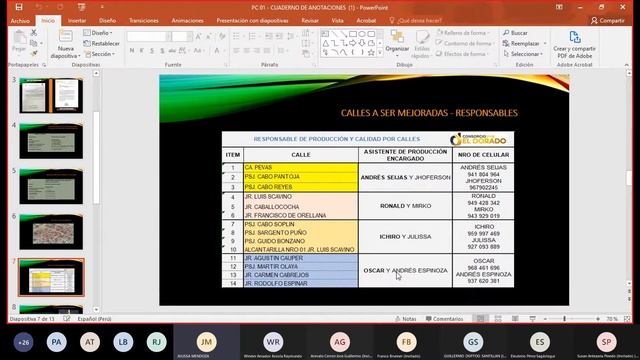Fit slide to window icon
640x360 pixels.
pyautogui.click(x=627, y=319)
